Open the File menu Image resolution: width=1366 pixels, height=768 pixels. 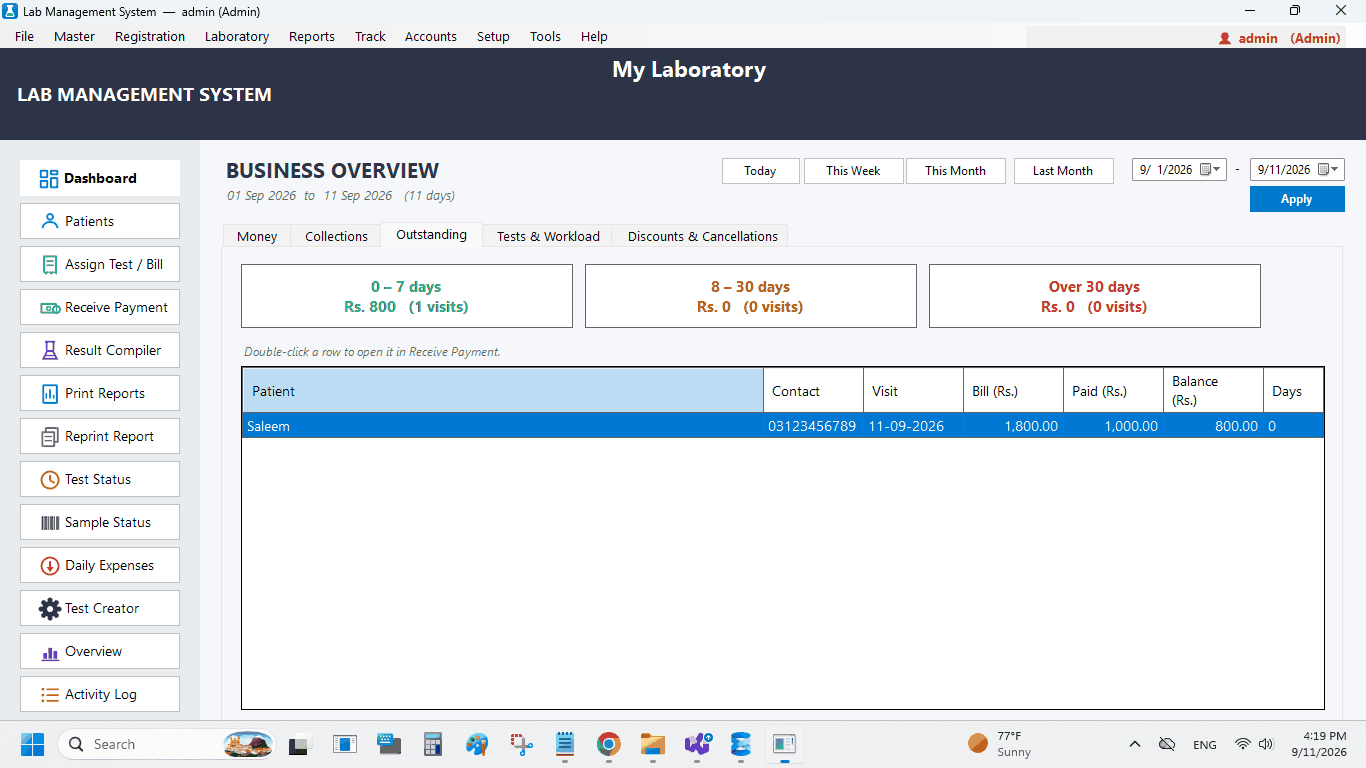25,36
